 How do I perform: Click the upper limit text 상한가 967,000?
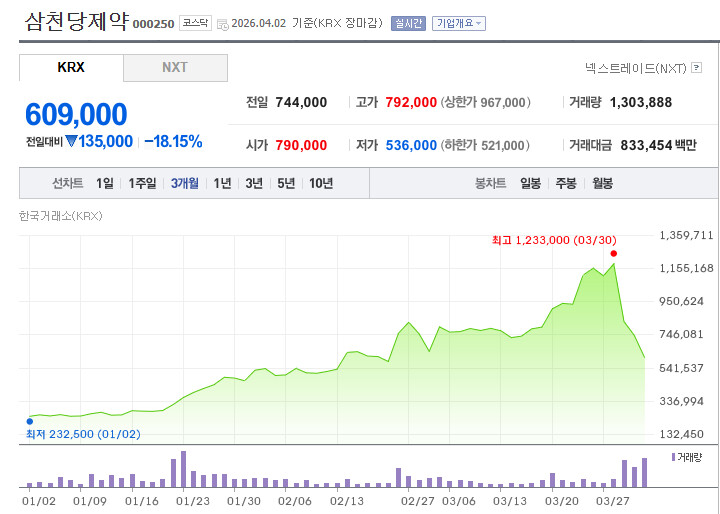[485, 102]
